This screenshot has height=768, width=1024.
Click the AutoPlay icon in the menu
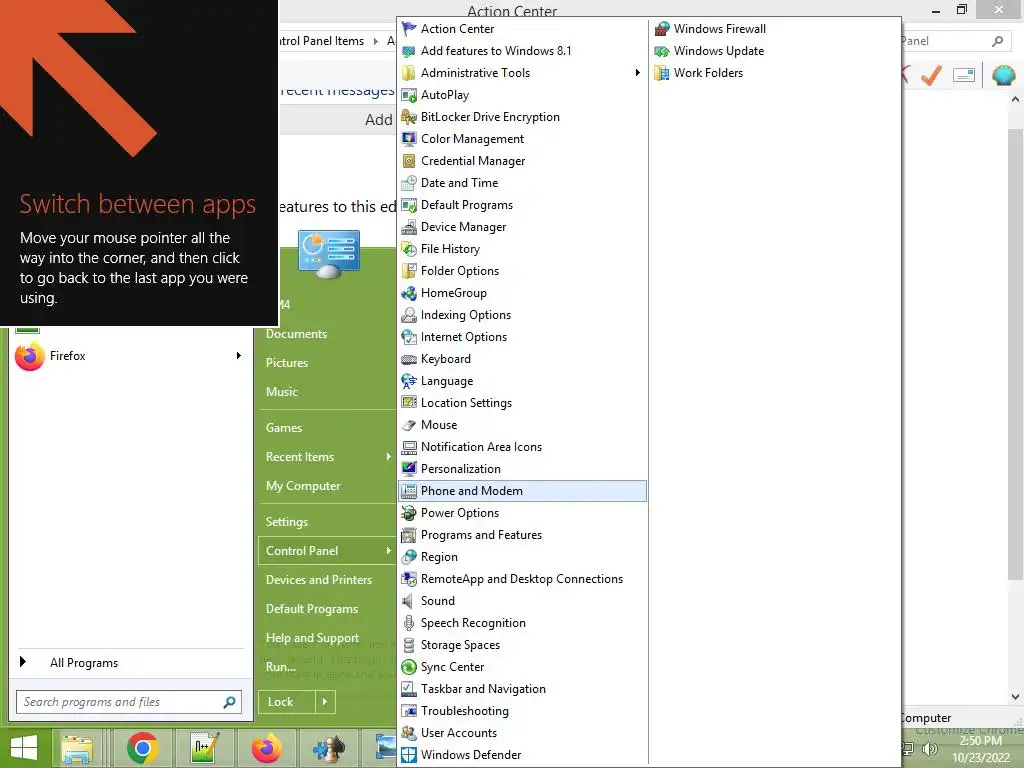409,95
